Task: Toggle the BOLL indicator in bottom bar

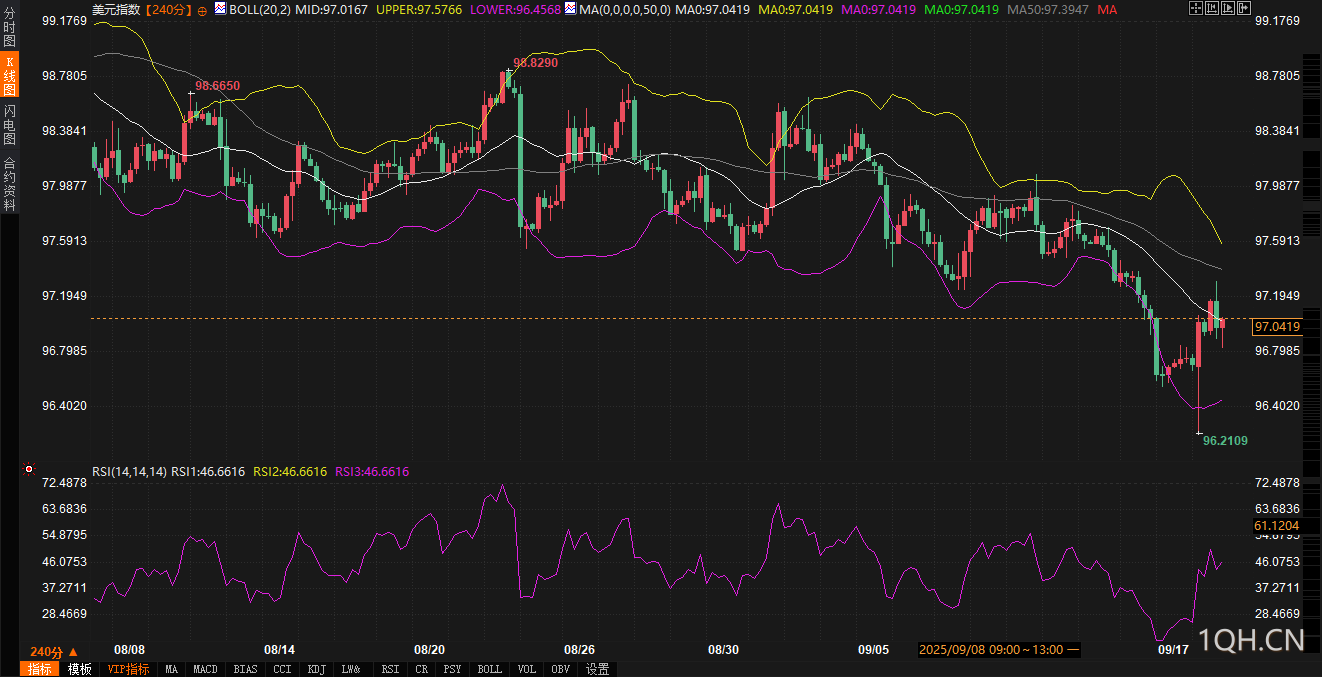Action: pos(489,669)
